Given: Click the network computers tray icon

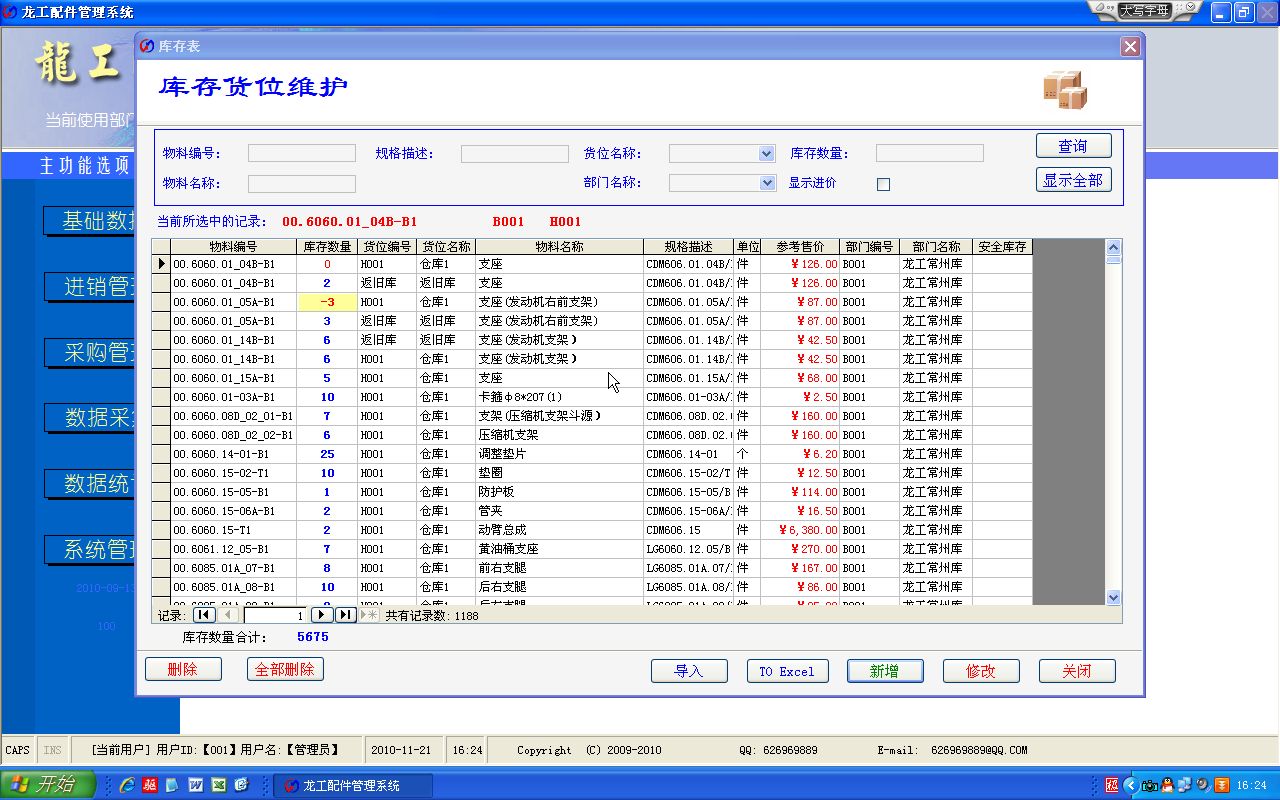Looking at the screenshot, I should tap(1185, 785).
